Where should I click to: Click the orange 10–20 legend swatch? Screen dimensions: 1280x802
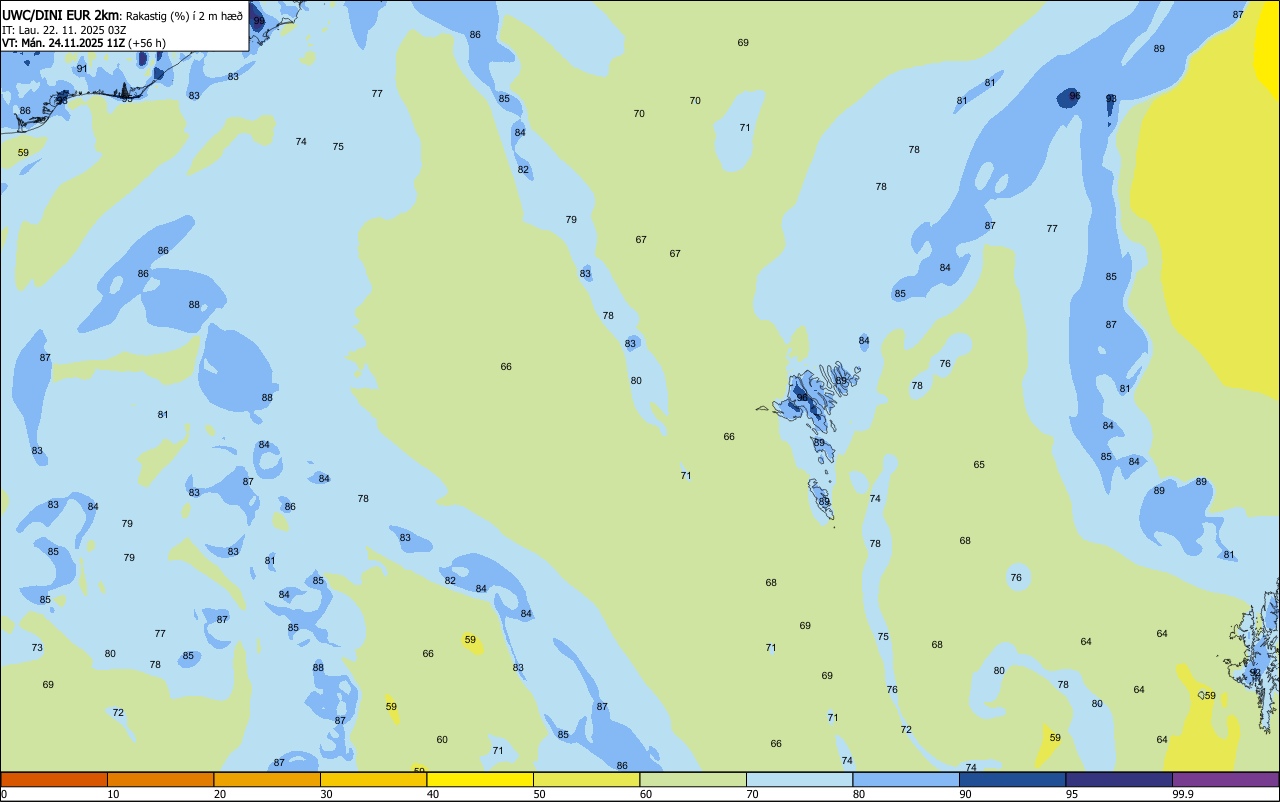coord(160,779)
